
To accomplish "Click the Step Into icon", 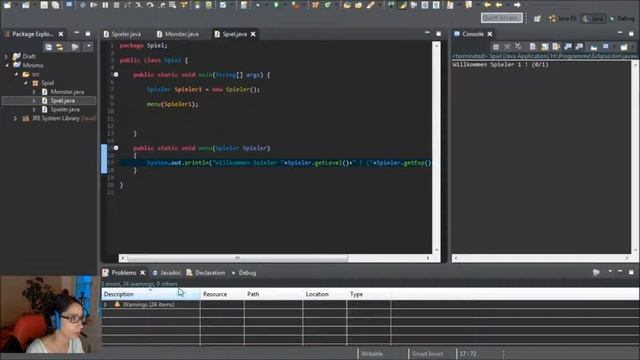I will [139, 5].
